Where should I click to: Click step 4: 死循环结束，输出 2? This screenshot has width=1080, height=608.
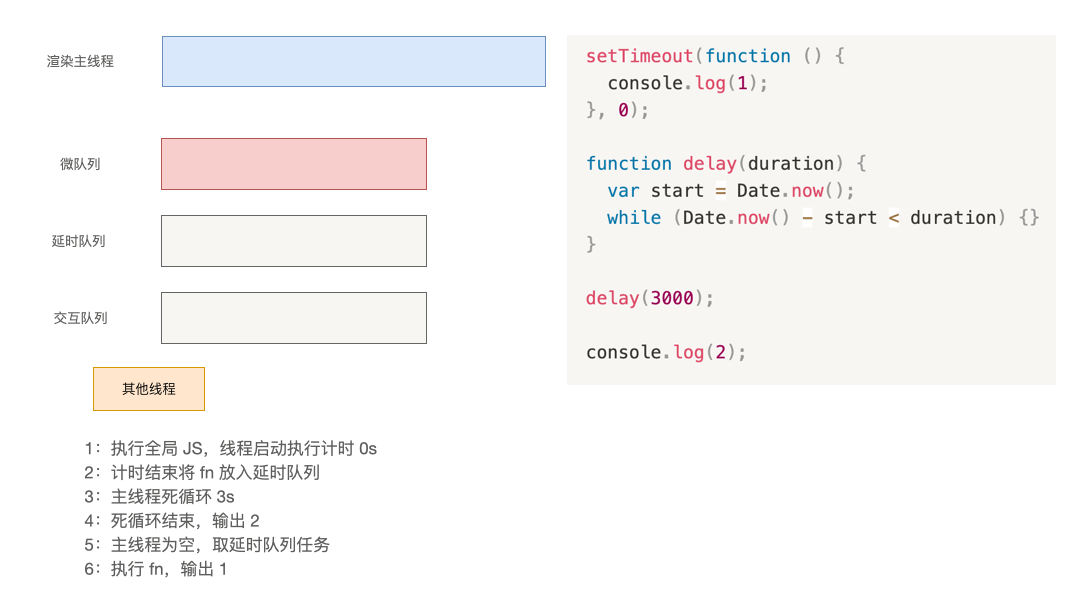point(172,521)
